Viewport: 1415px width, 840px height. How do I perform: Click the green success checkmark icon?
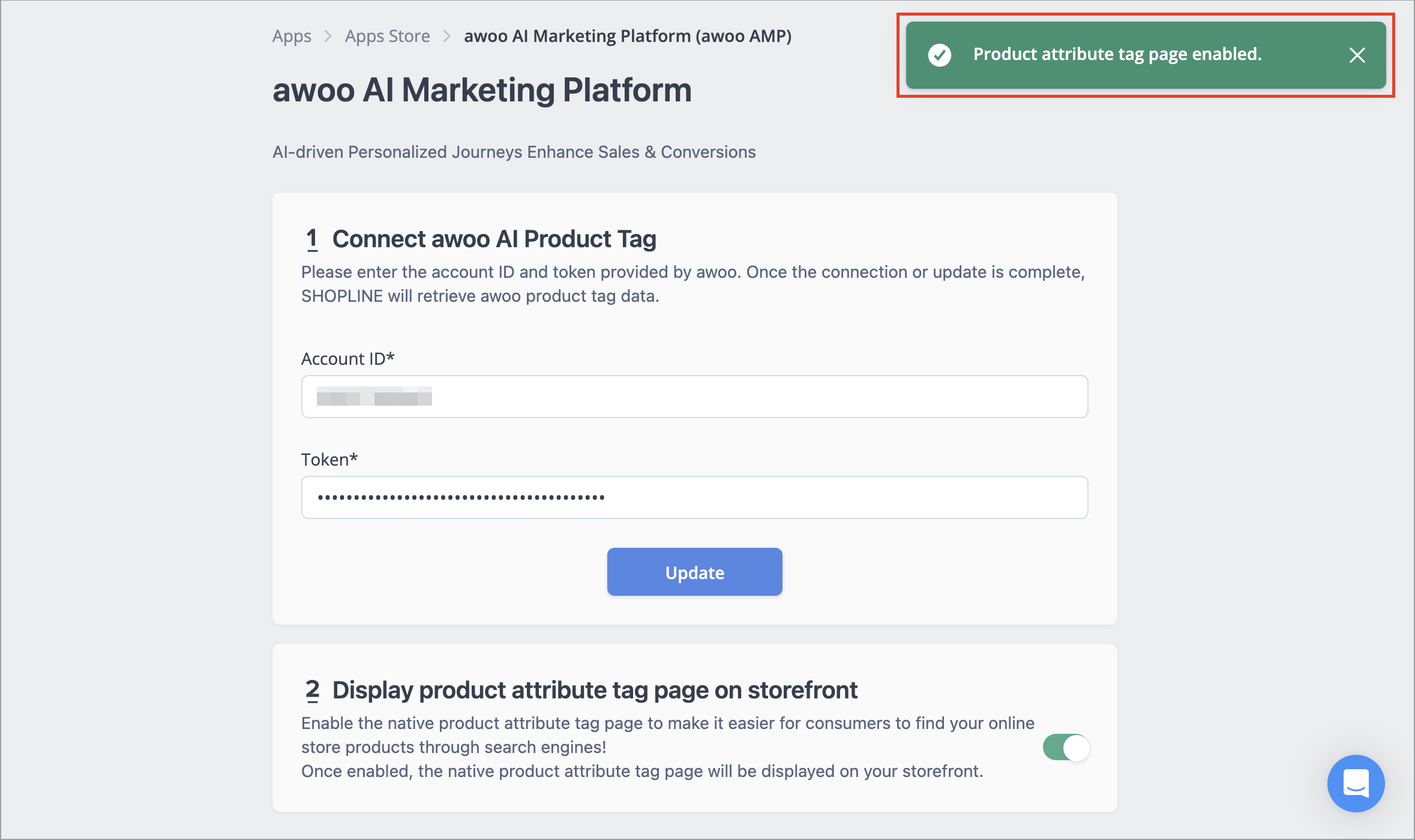(939, 55)
